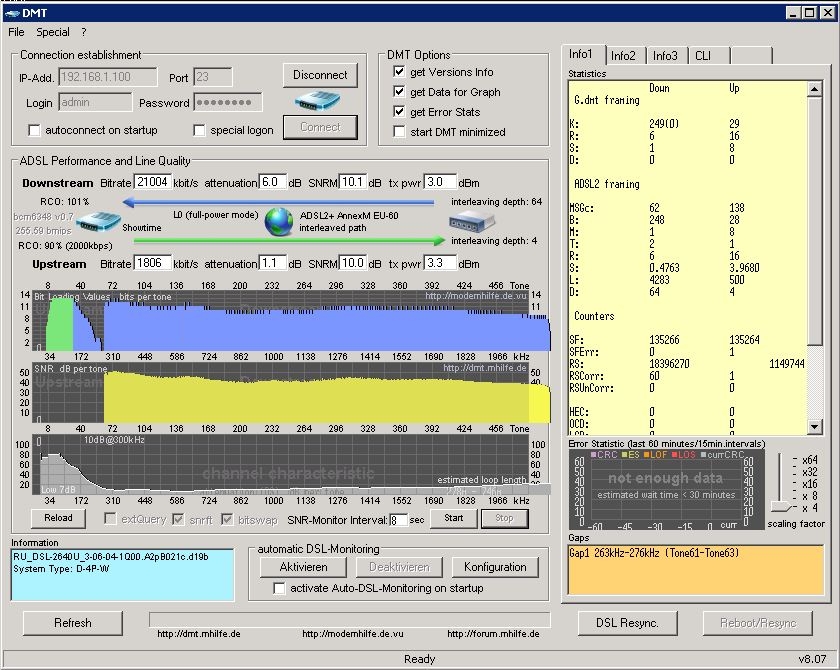Open the ? help menu

coord(84,32)
